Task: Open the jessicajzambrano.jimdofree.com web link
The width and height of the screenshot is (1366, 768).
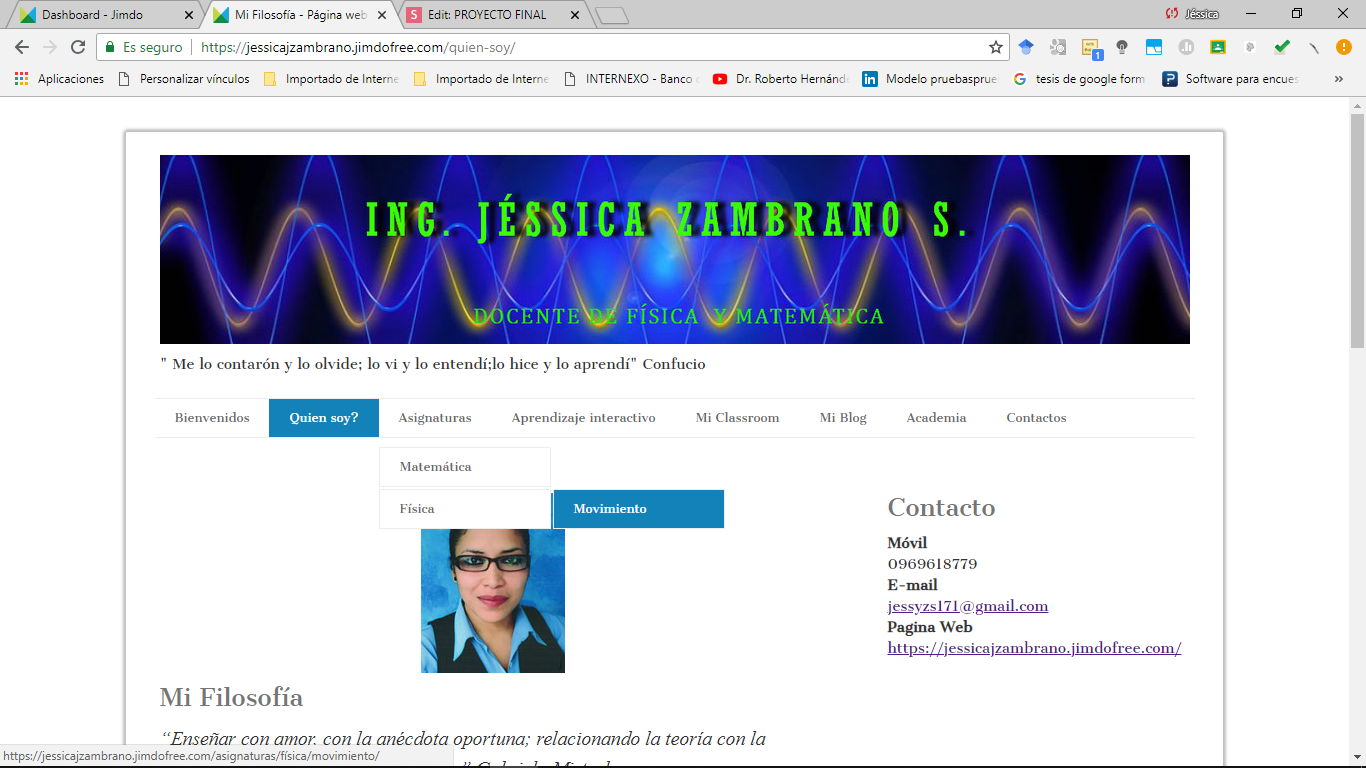Action: 1035,648
